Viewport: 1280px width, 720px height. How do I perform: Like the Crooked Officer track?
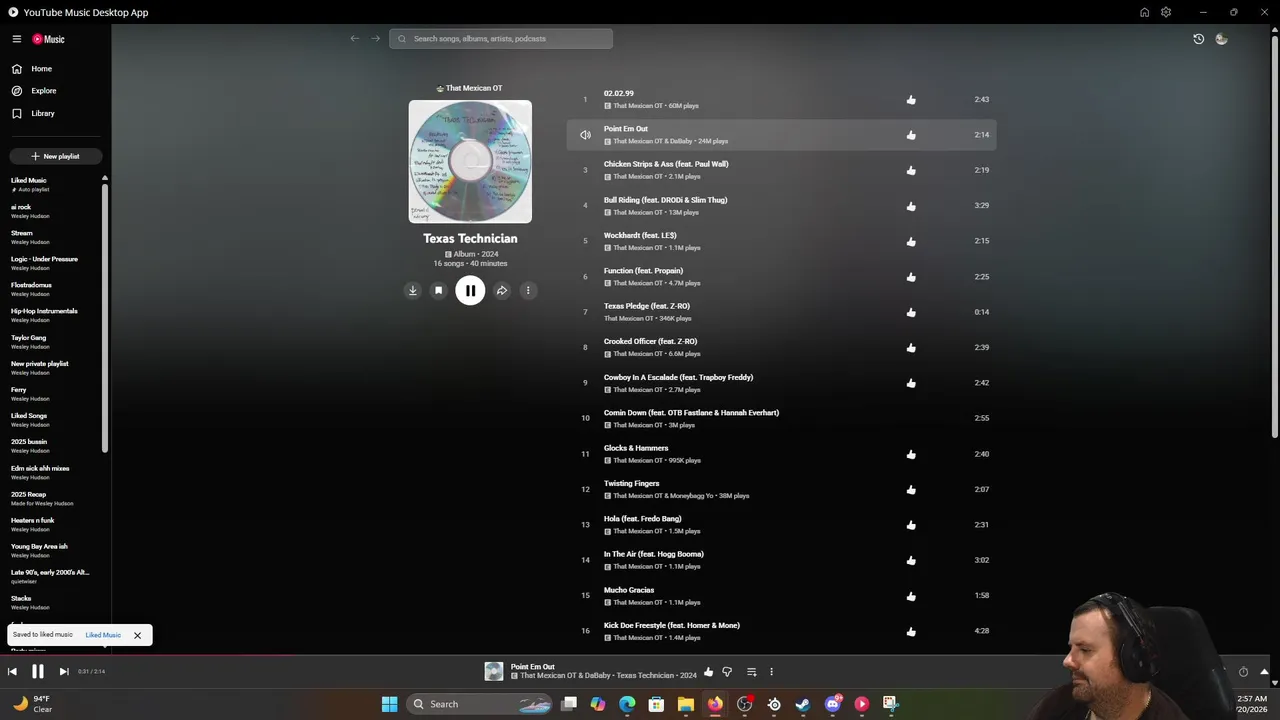click(911, 348)
